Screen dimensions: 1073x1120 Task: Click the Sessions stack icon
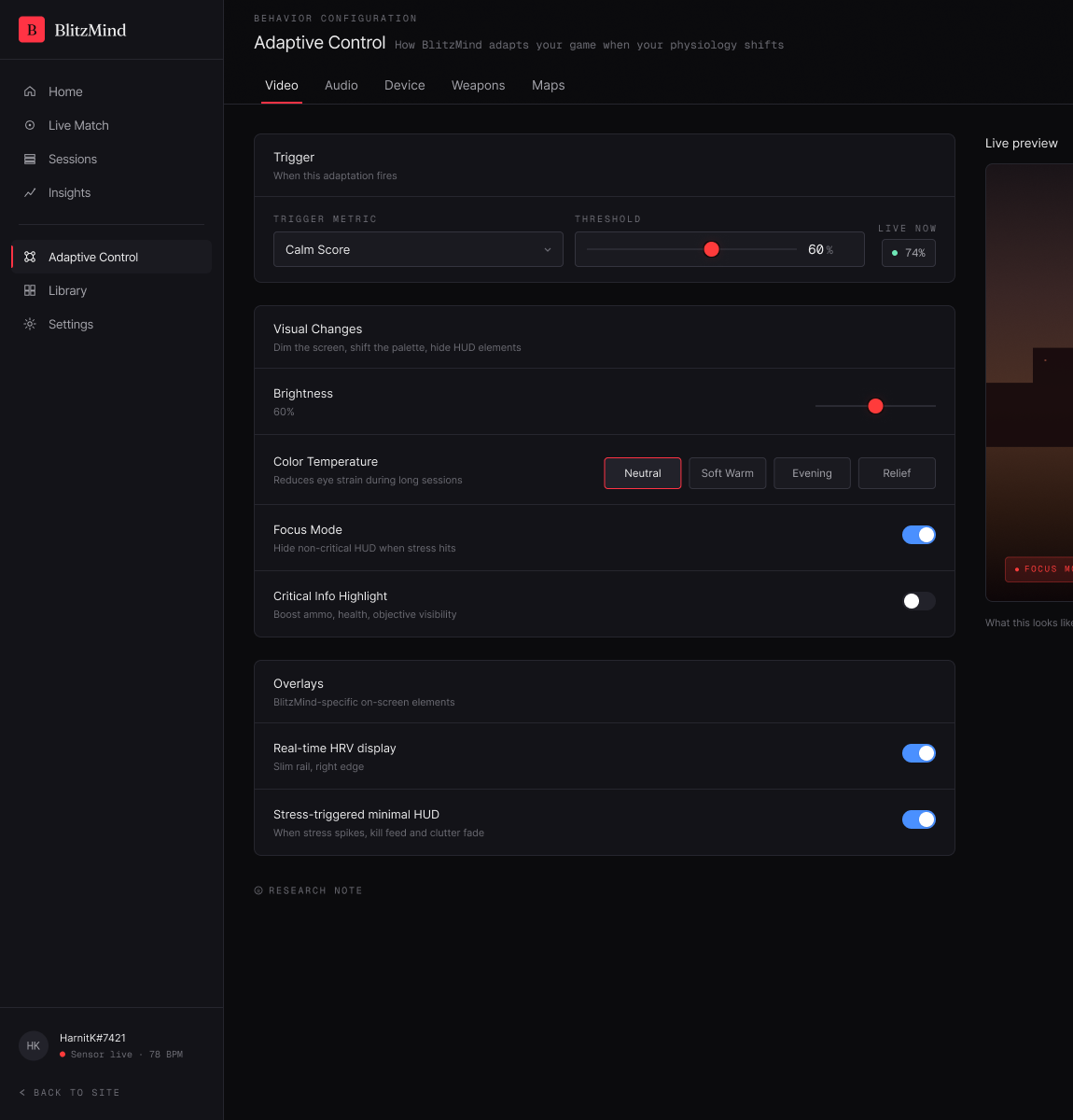[30, 159]
